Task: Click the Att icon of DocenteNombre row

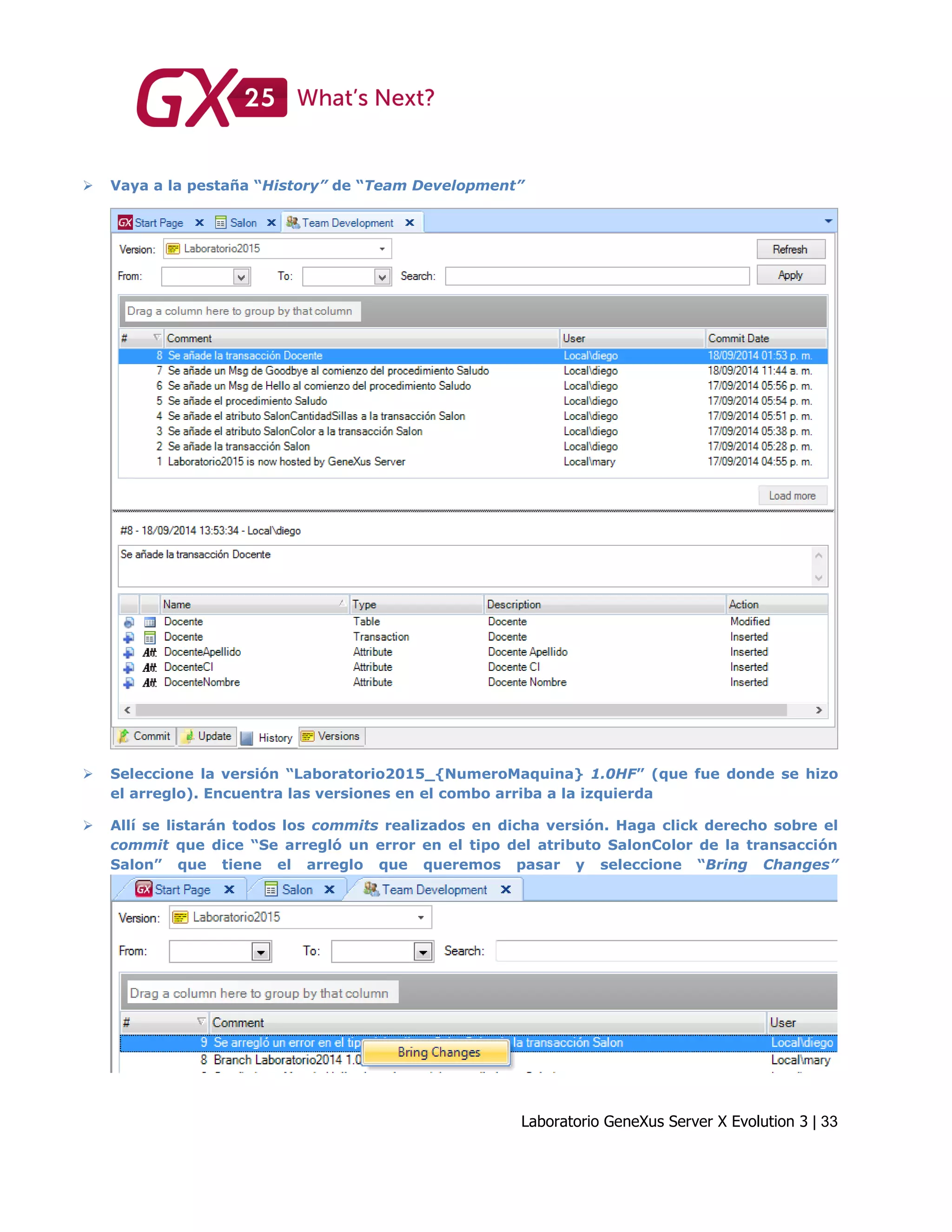Action: [x=150, y=683]
